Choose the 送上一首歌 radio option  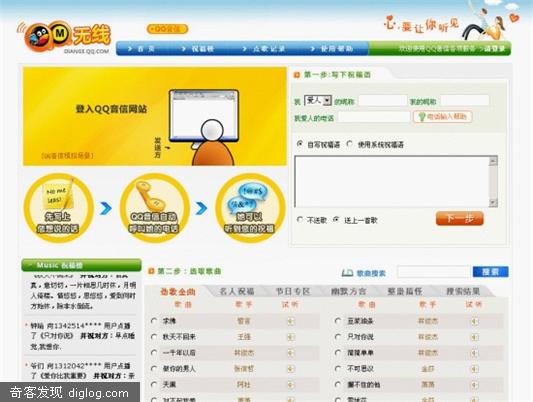(336, 220)
